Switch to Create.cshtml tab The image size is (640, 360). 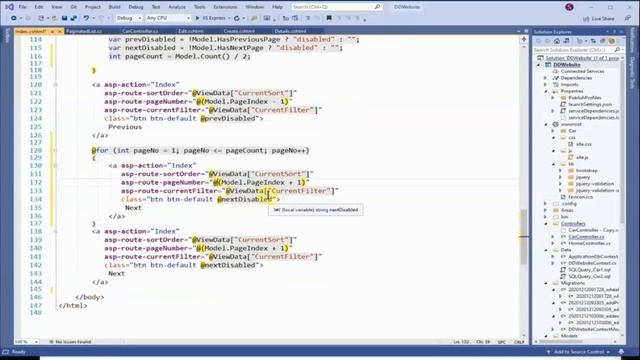click(x=239, y=31)
